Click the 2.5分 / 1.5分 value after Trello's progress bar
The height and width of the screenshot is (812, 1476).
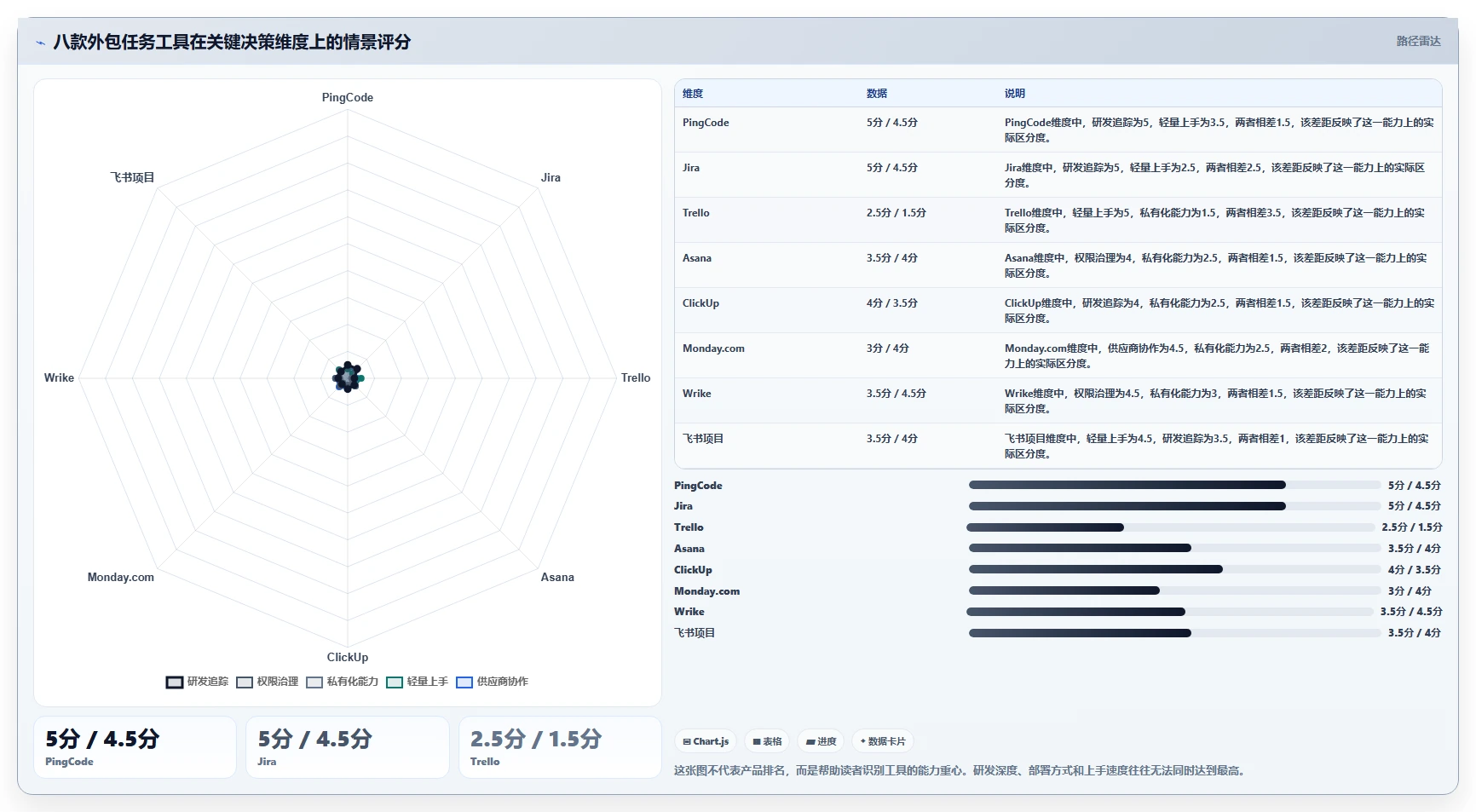tap(1412, 527)
